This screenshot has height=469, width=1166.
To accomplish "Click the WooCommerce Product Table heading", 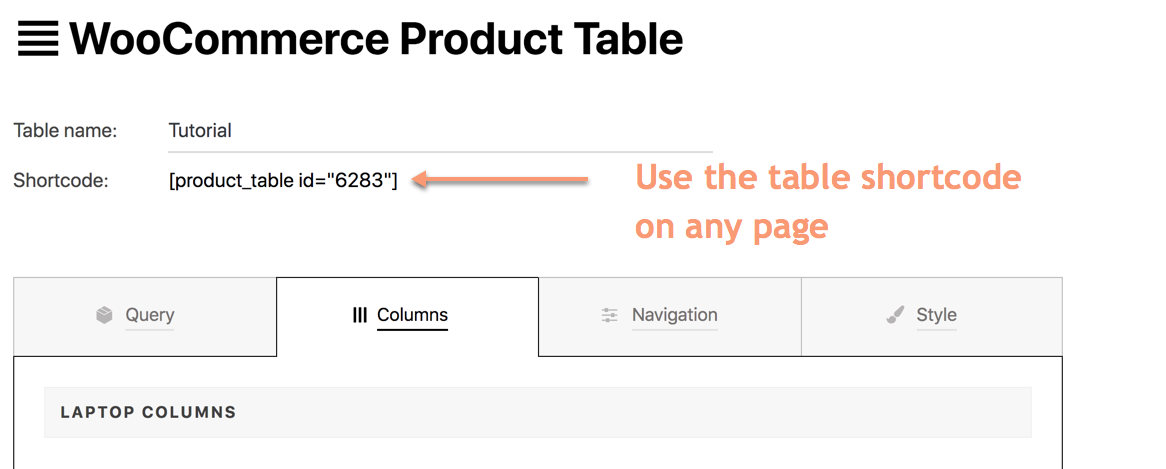I will [x=376, y=40].
